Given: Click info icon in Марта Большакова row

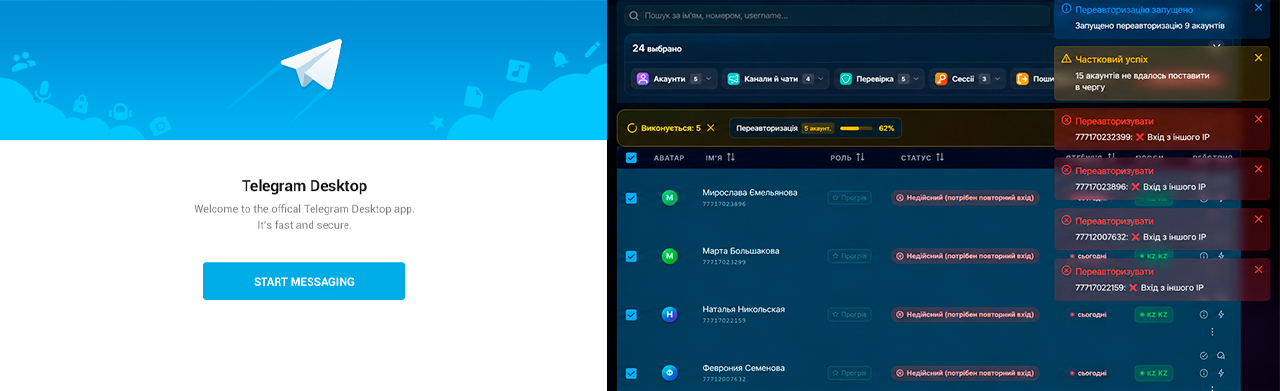Looking at the screenshot, I should 1204,256.
